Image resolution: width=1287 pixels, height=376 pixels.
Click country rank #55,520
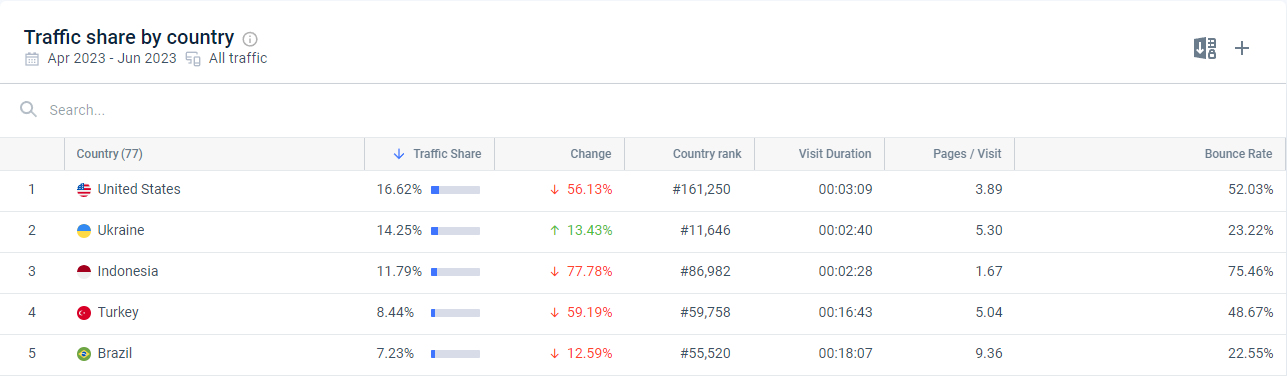(x=705, y=353)
